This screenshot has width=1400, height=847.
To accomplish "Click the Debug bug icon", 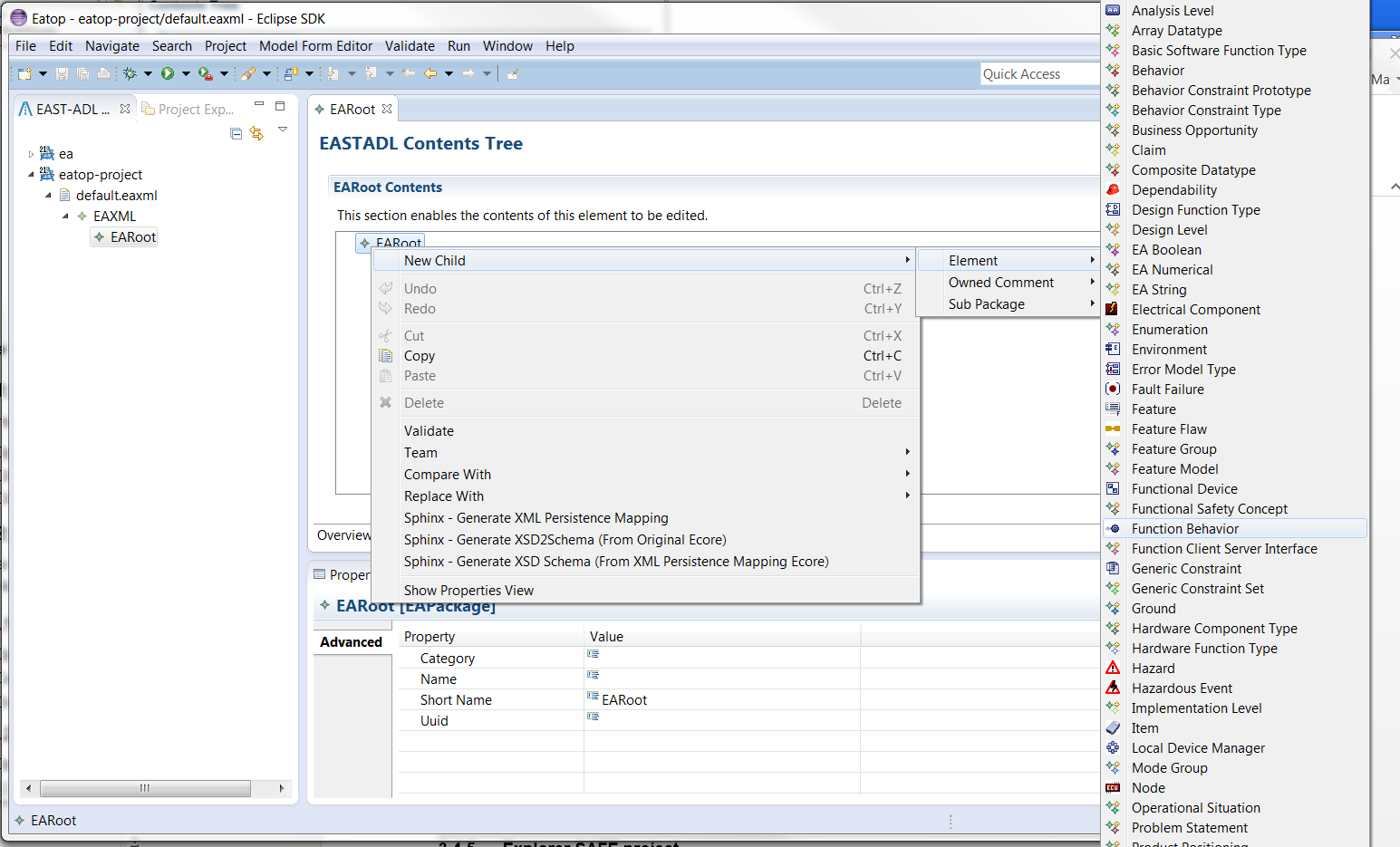I will 130,73.
